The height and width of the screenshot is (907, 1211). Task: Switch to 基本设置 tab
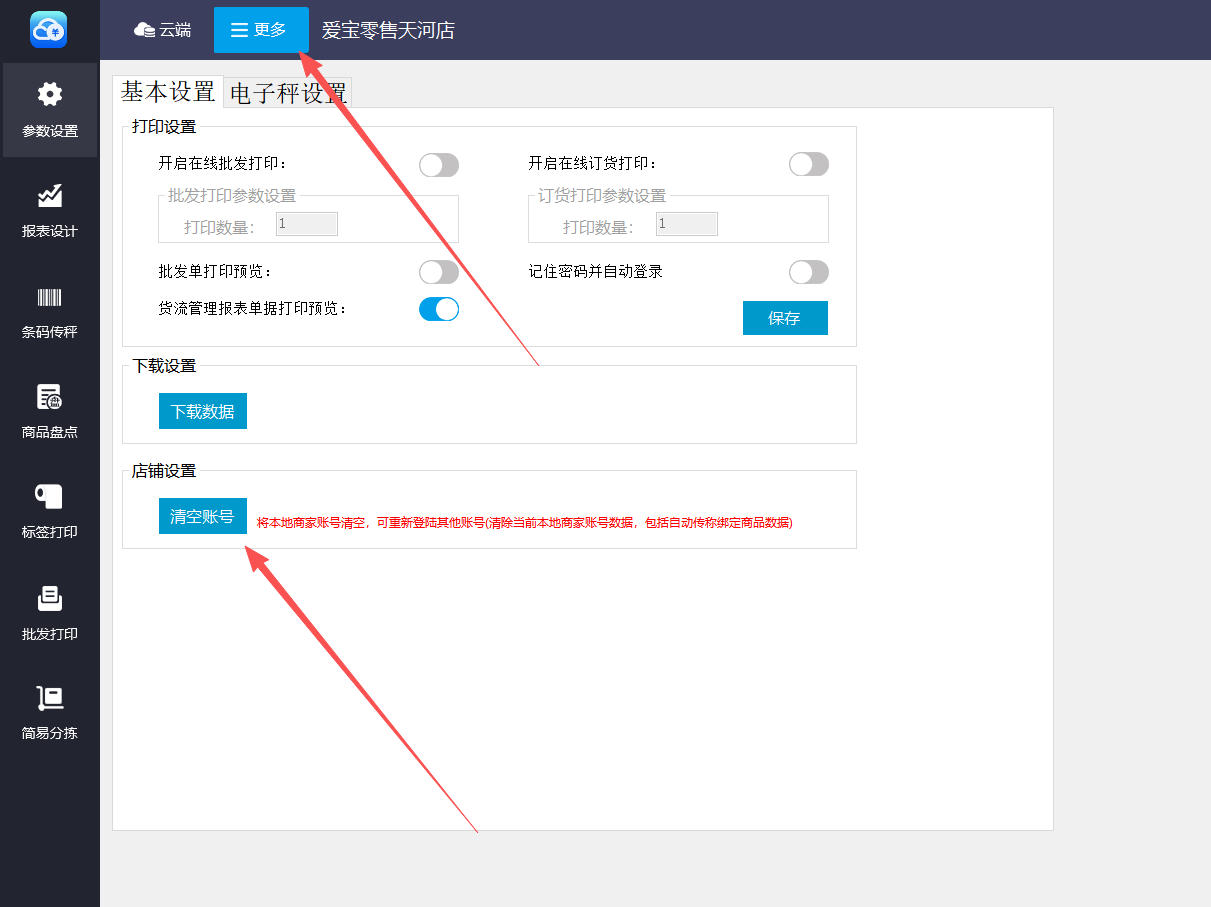tap(168, 92)
